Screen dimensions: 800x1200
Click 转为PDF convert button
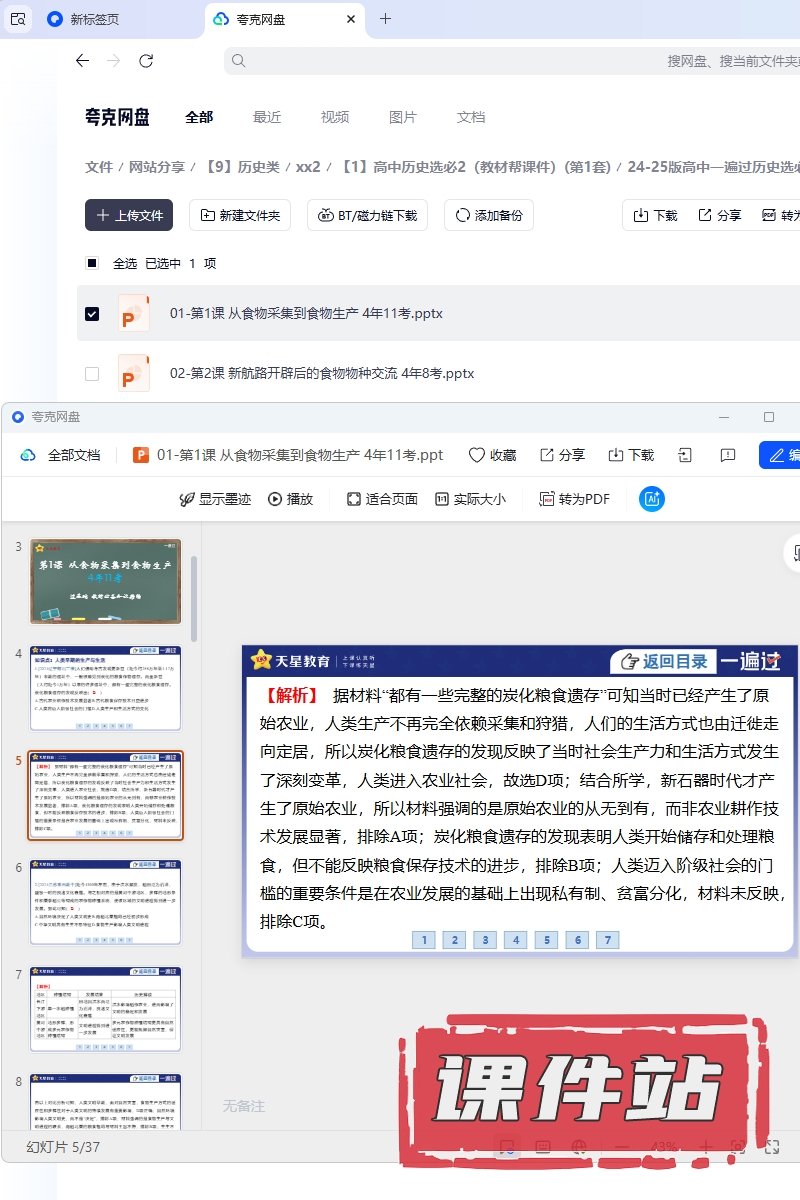(x=574, y=499)
